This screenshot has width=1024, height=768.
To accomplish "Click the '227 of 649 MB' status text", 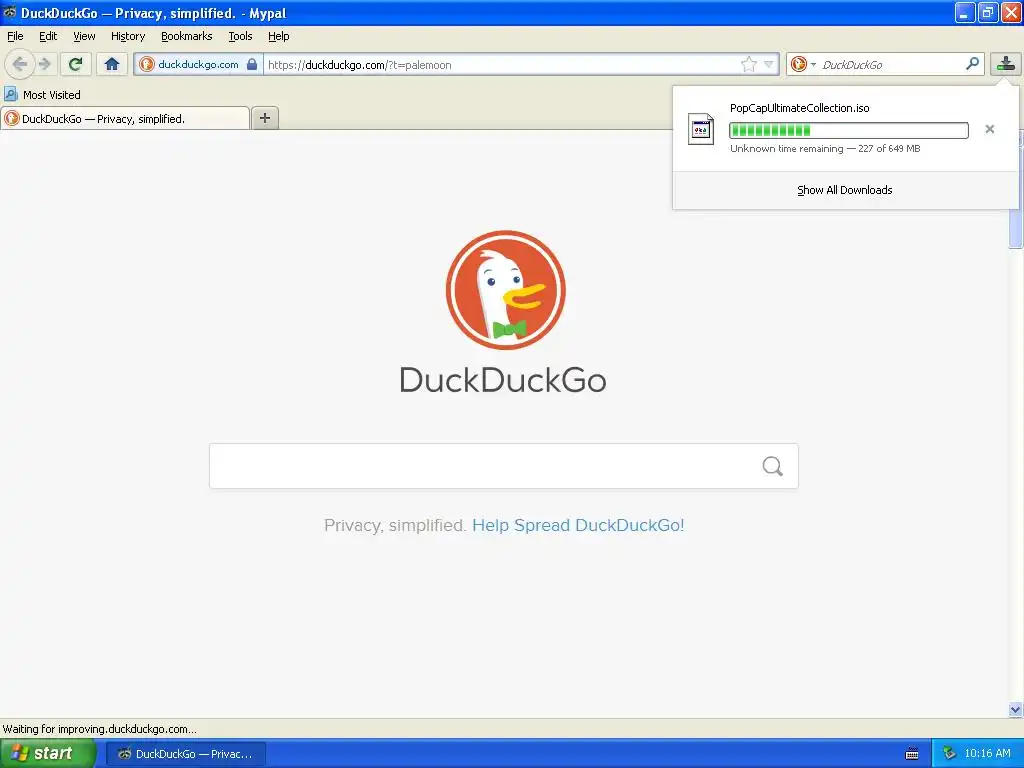I will coord(889,148).
